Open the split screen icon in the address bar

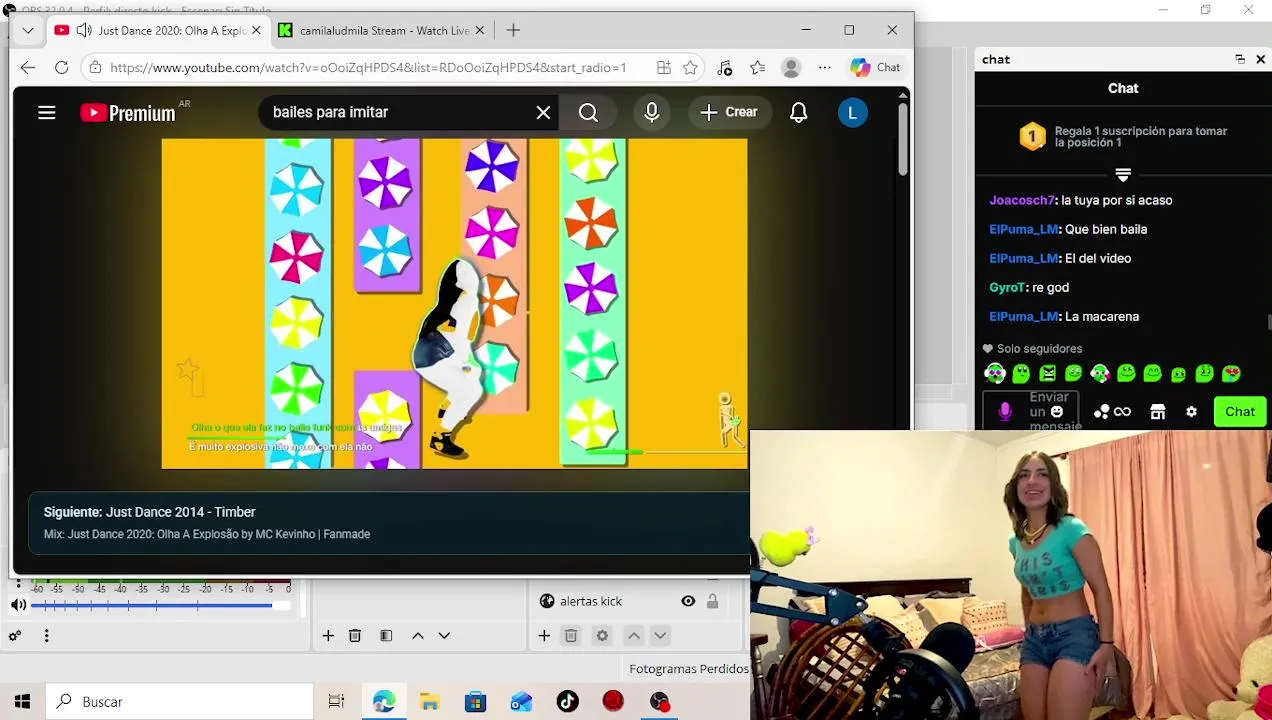(664, 67)
